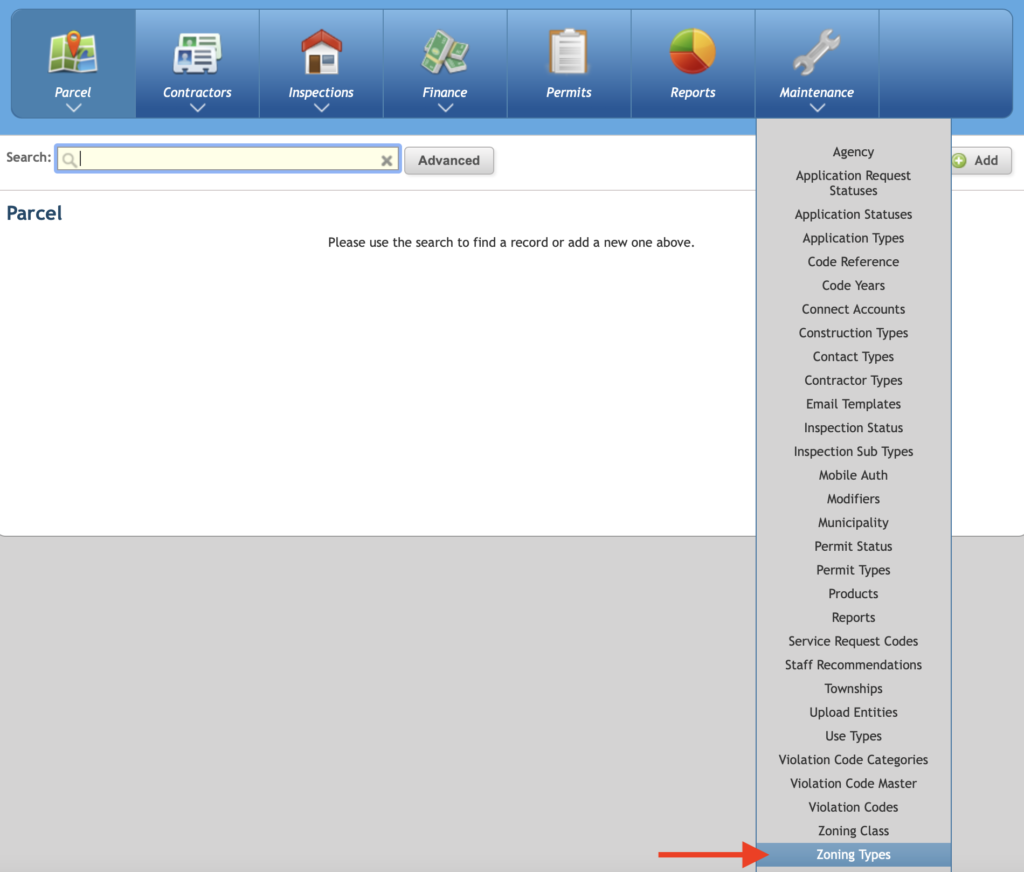Clear the search field with the X icon
Image resolution: width=1024 pixels, height=872 pixels.
[x=387, y=160]
